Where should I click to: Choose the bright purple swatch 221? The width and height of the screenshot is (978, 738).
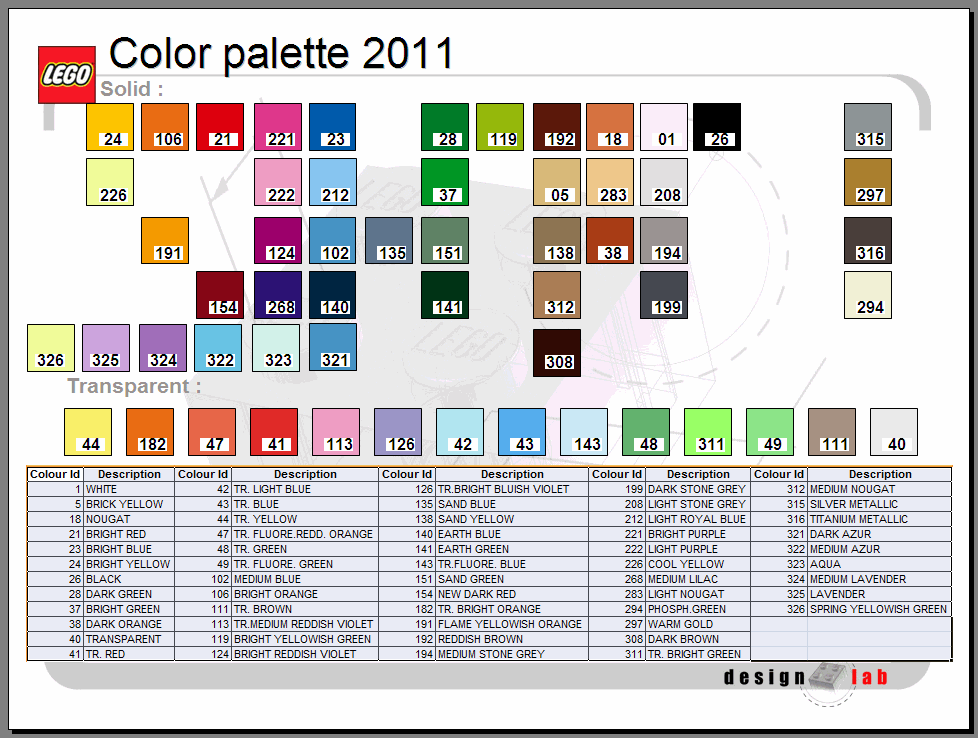tap(278, 127)
